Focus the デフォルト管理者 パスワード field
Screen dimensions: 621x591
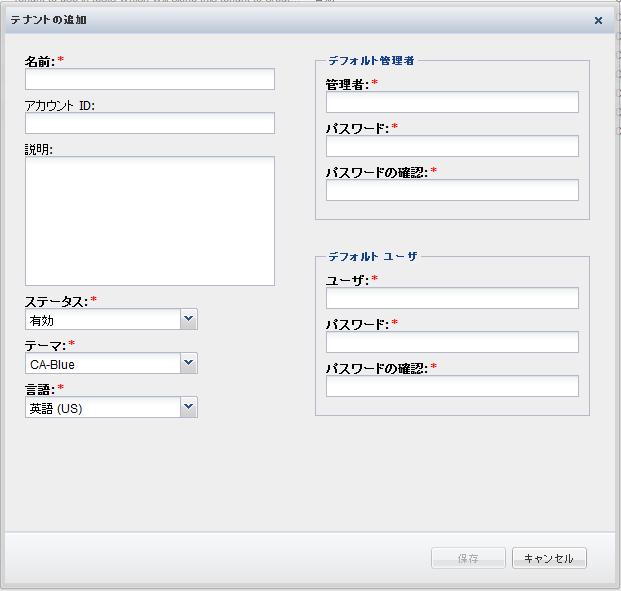click(x=452, y=146)
